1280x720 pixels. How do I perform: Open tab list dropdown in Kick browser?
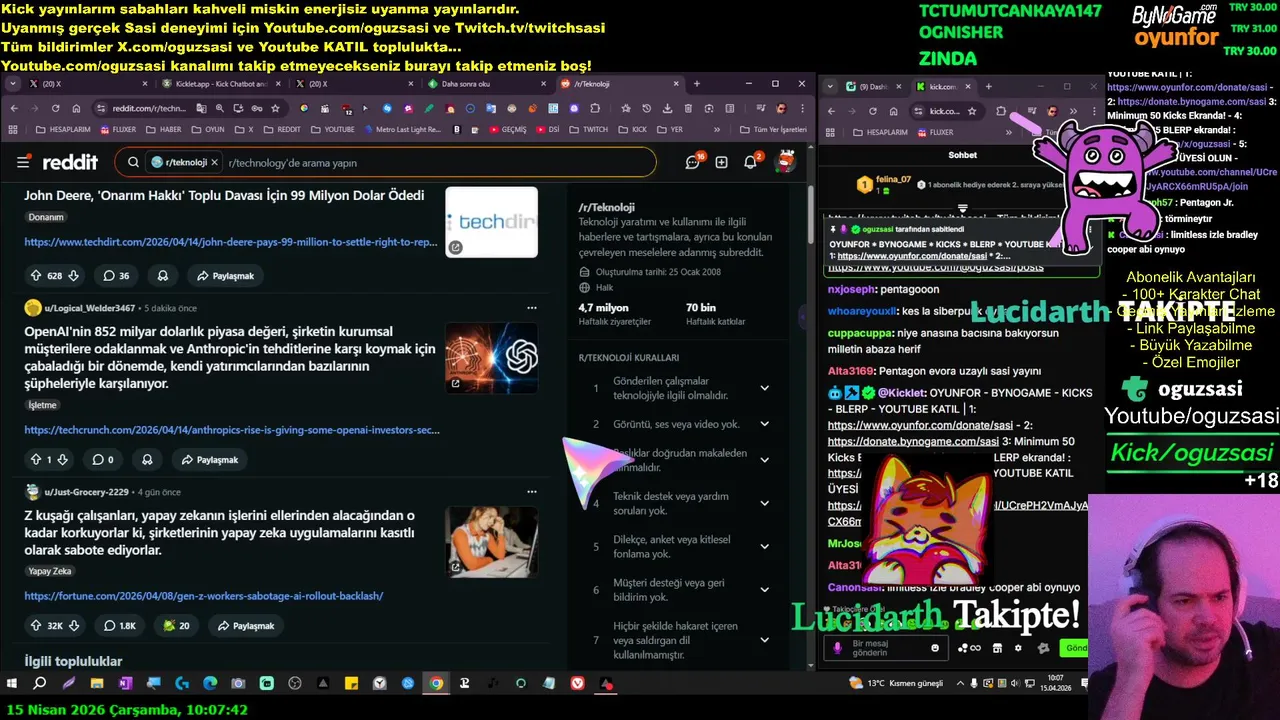(828, 87)
